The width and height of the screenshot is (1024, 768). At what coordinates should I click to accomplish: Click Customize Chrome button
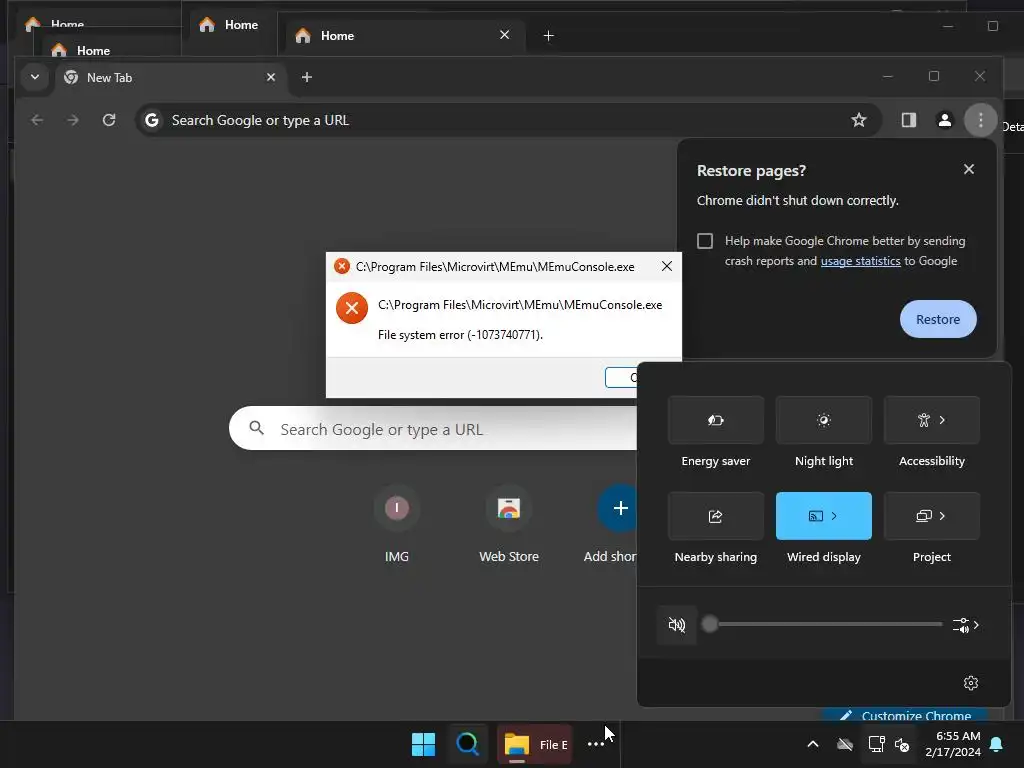[906, 715]
